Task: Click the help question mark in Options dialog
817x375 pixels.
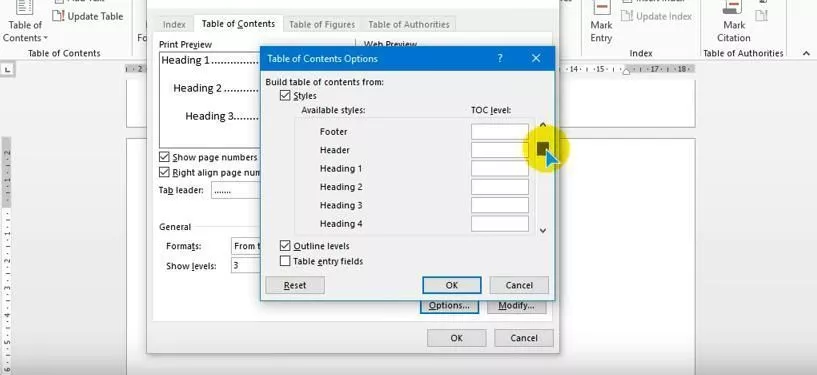Action: click(500, 58)
